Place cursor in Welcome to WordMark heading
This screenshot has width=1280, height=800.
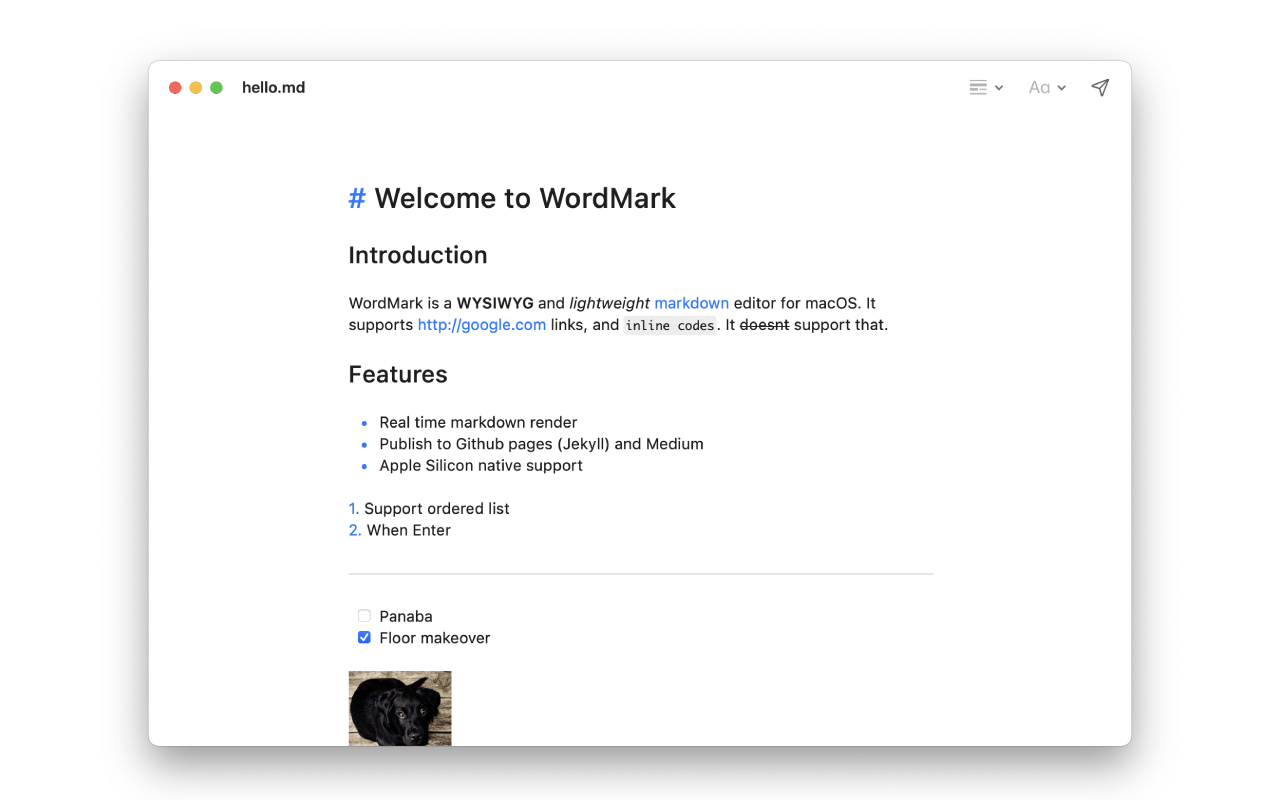point(525,198)
